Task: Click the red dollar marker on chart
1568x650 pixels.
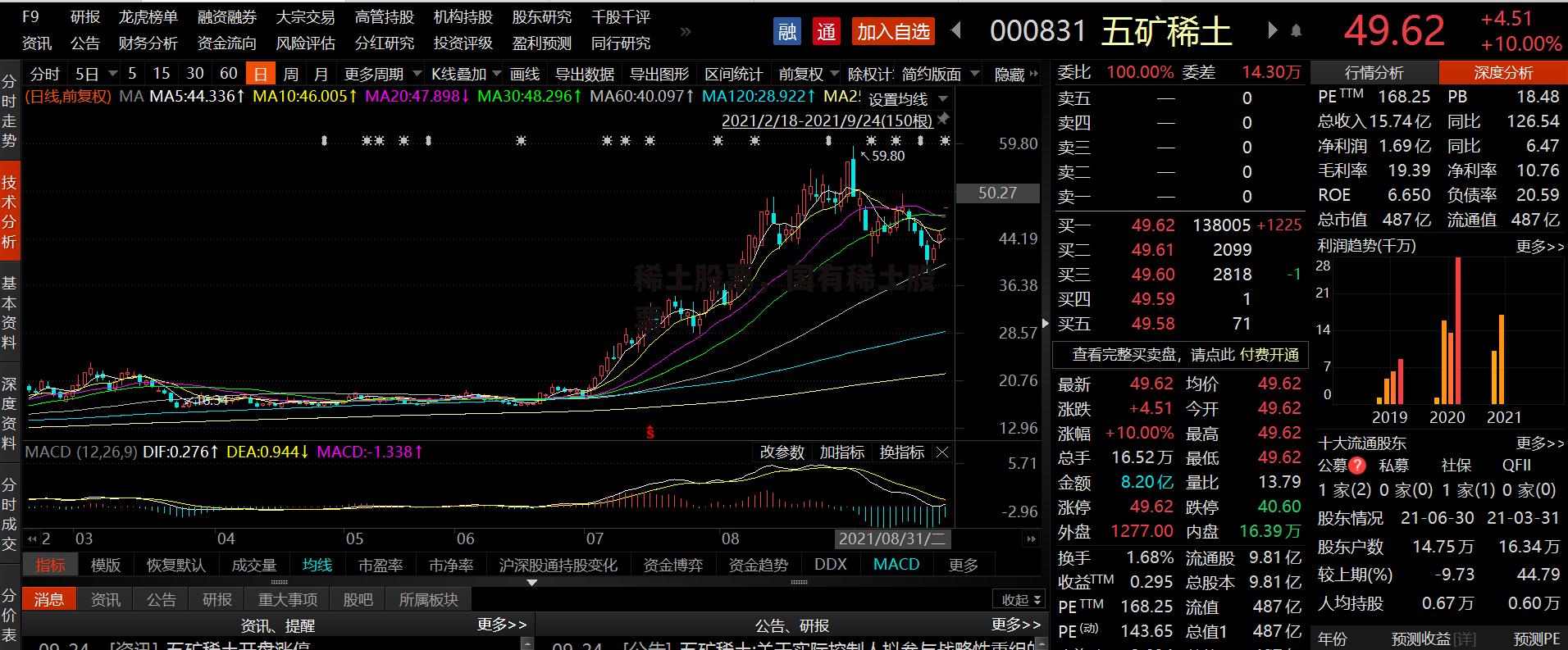Action: tap(650, 432)
